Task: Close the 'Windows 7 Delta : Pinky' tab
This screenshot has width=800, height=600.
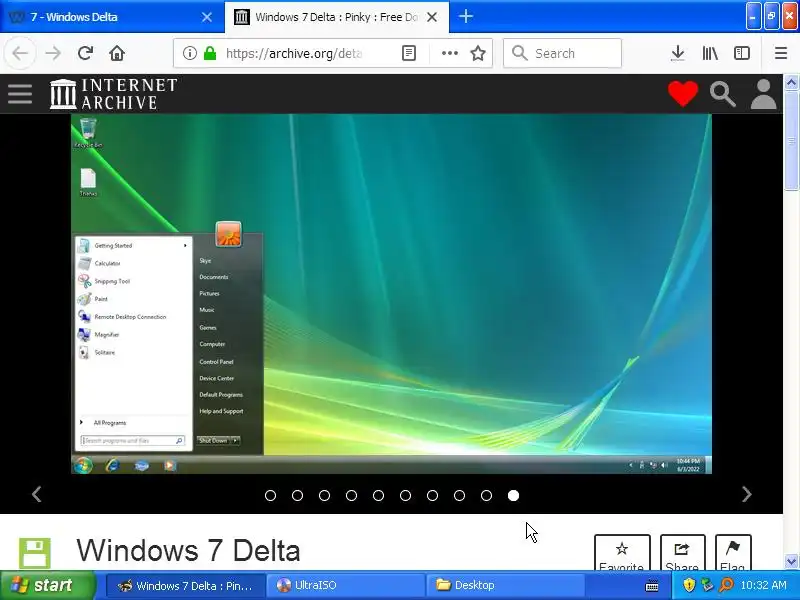Action: (432, 17)
